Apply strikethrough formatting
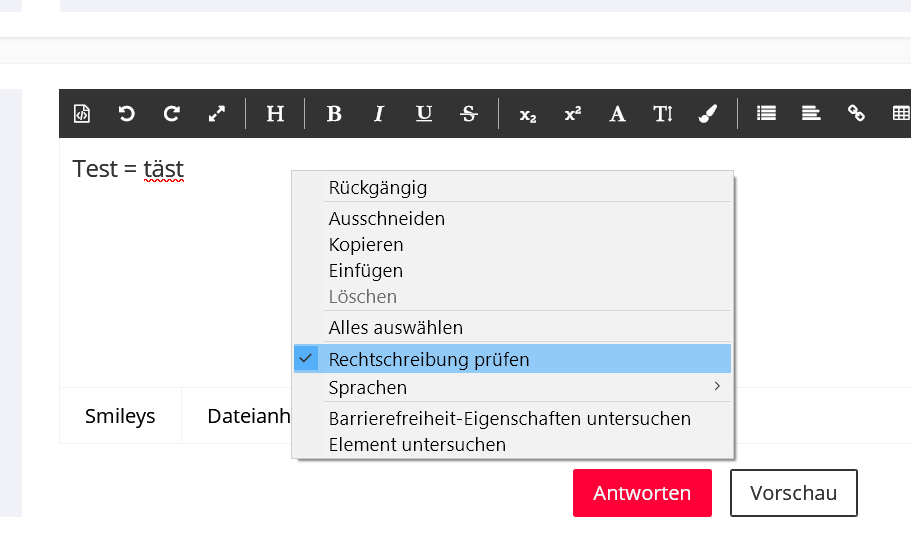The height and width of the screenshot is (541, 911). coord(468,114)
